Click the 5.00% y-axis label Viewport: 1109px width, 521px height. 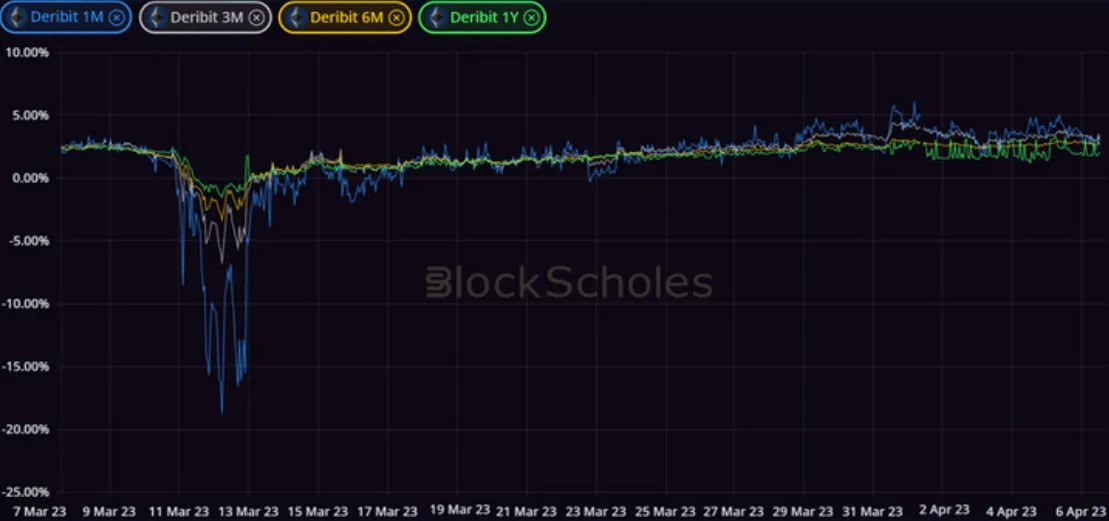tap(30, 115)
